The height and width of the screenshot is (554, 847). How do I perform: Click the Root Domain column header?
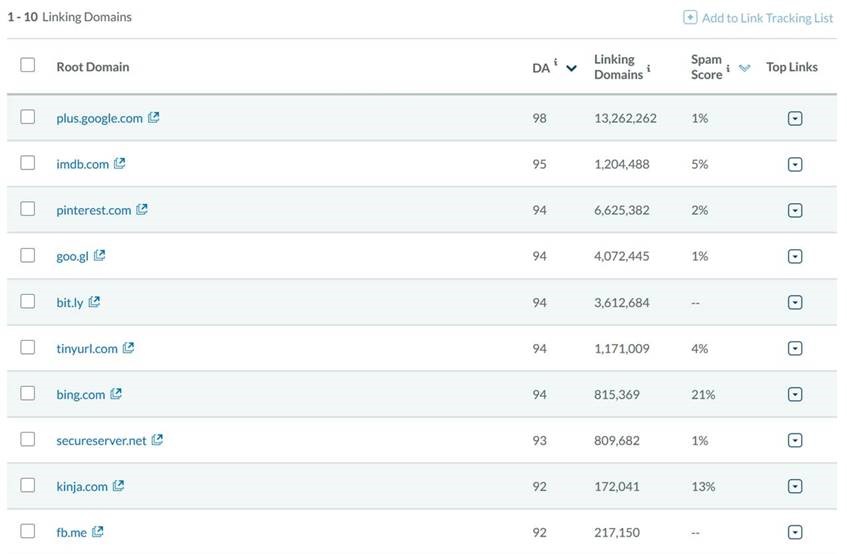click(x=93, y=67)
